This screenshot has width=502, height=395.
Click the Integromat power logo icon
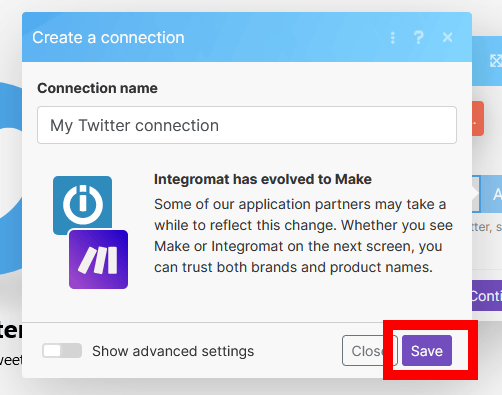[82, 205]
